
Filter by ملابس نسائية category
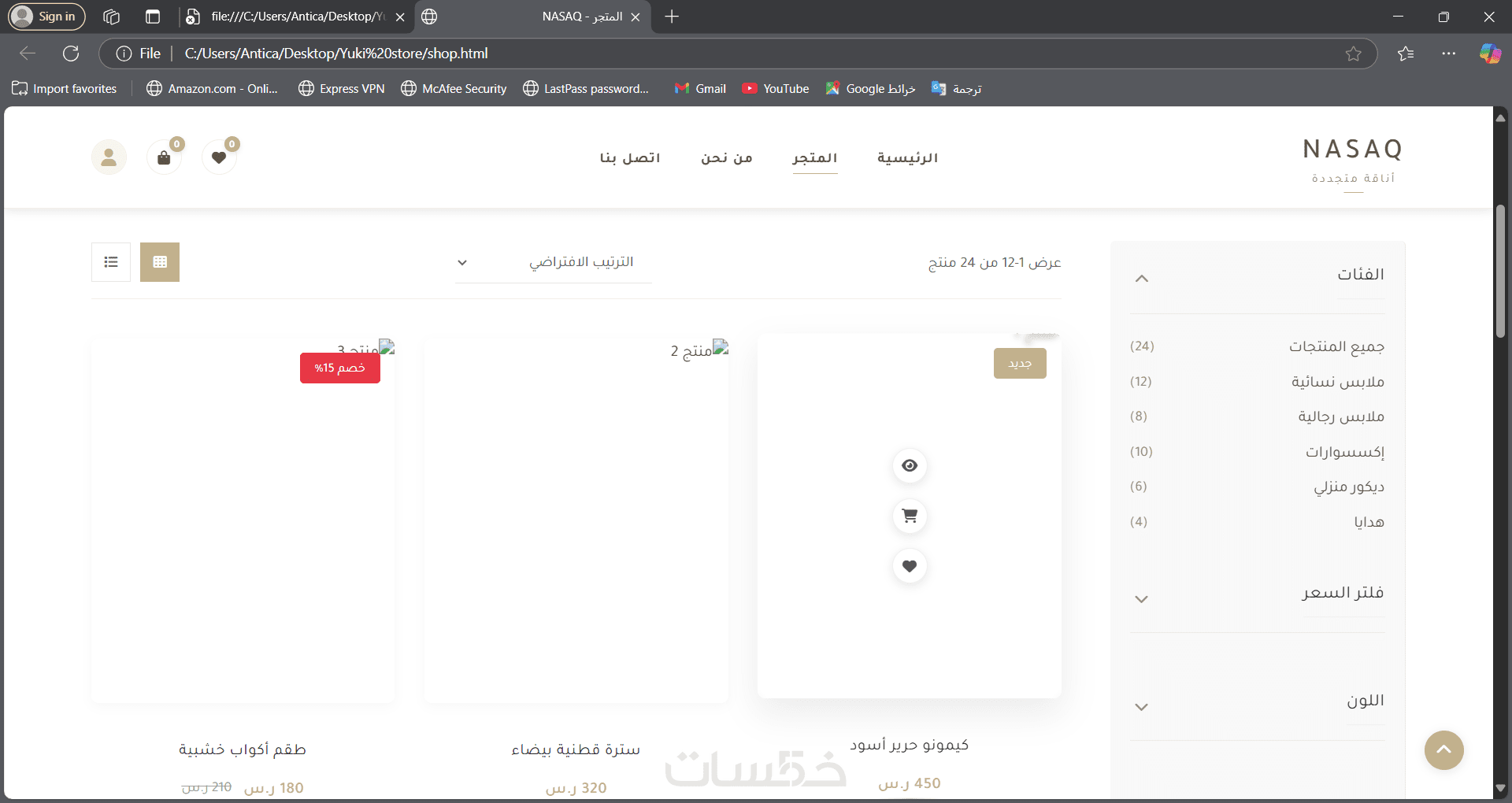pos(1338,382)
